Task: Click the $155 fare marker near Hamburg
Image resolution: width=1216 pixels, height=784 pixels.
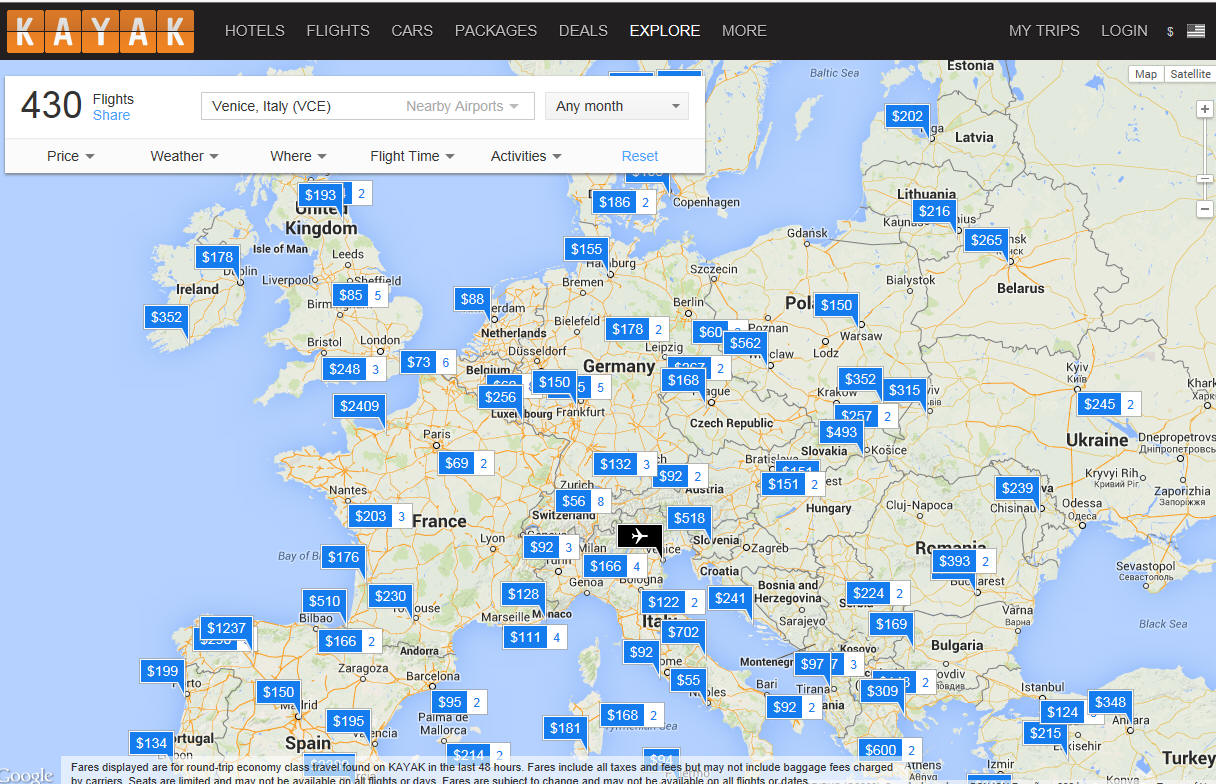Action: (586, 249)
